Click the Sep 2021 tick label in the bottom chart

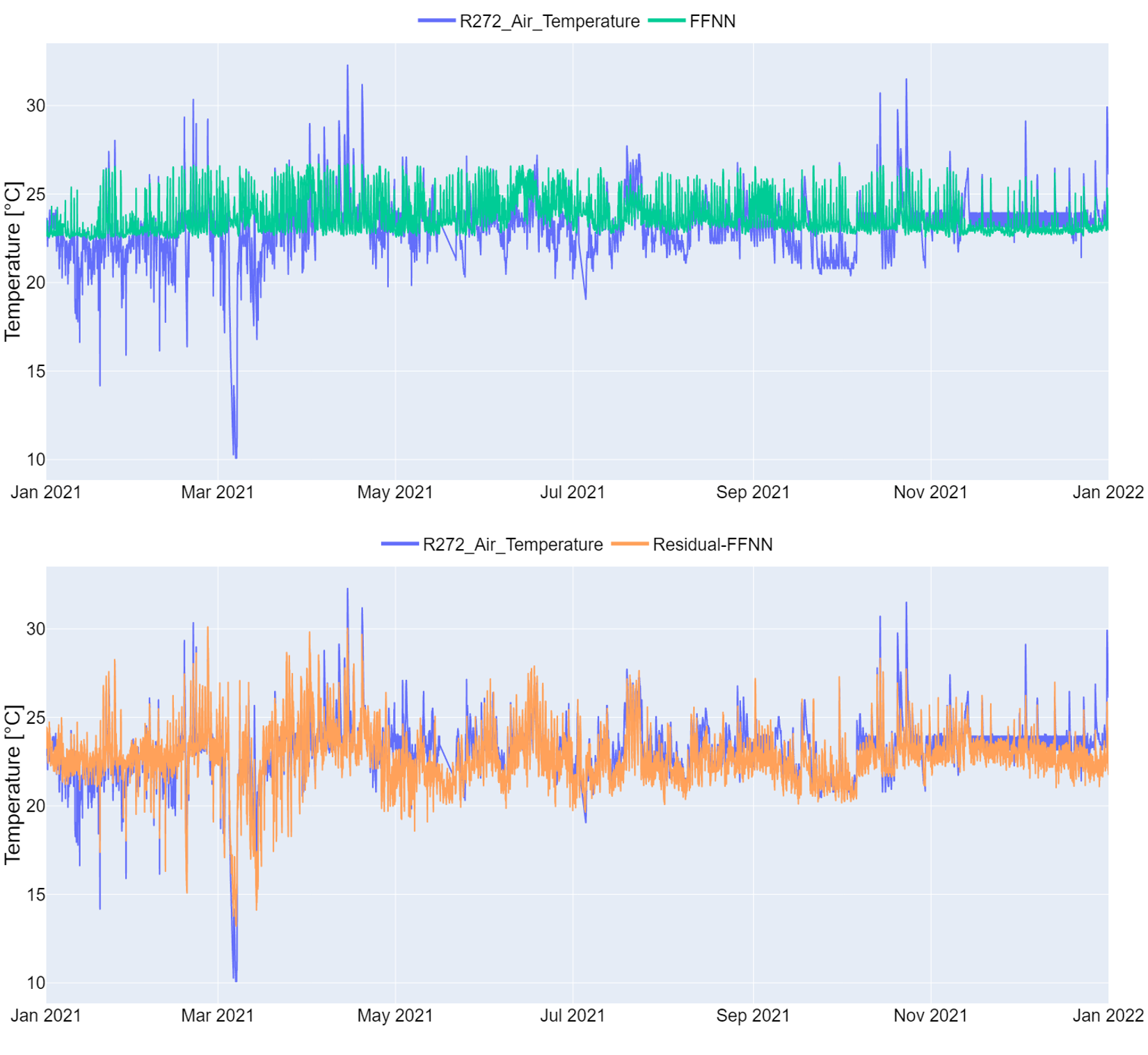click(x=753, y=1016)
